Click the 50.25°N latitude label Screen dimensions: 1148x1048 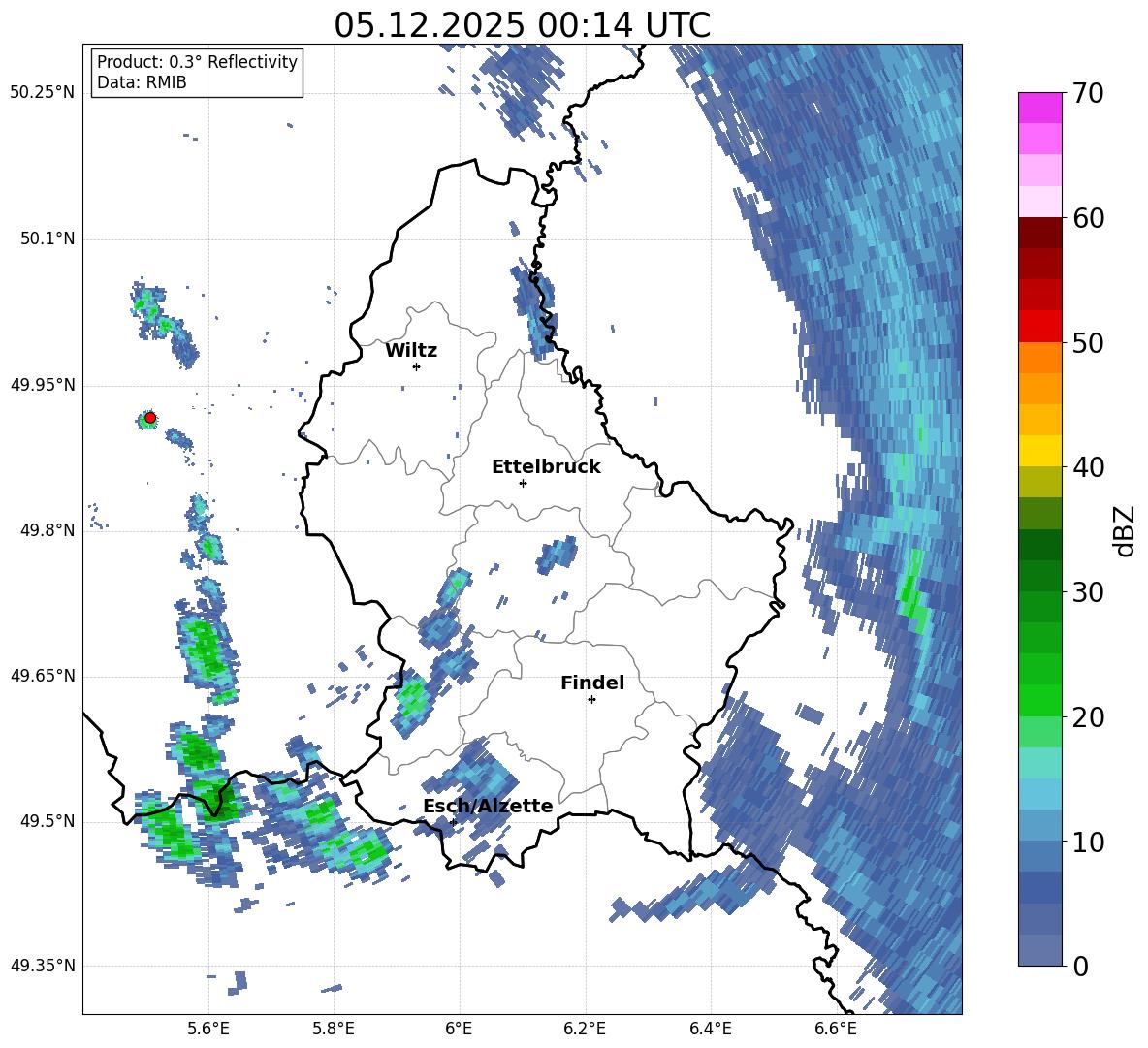pyautogui.click(x=43, y=93)
